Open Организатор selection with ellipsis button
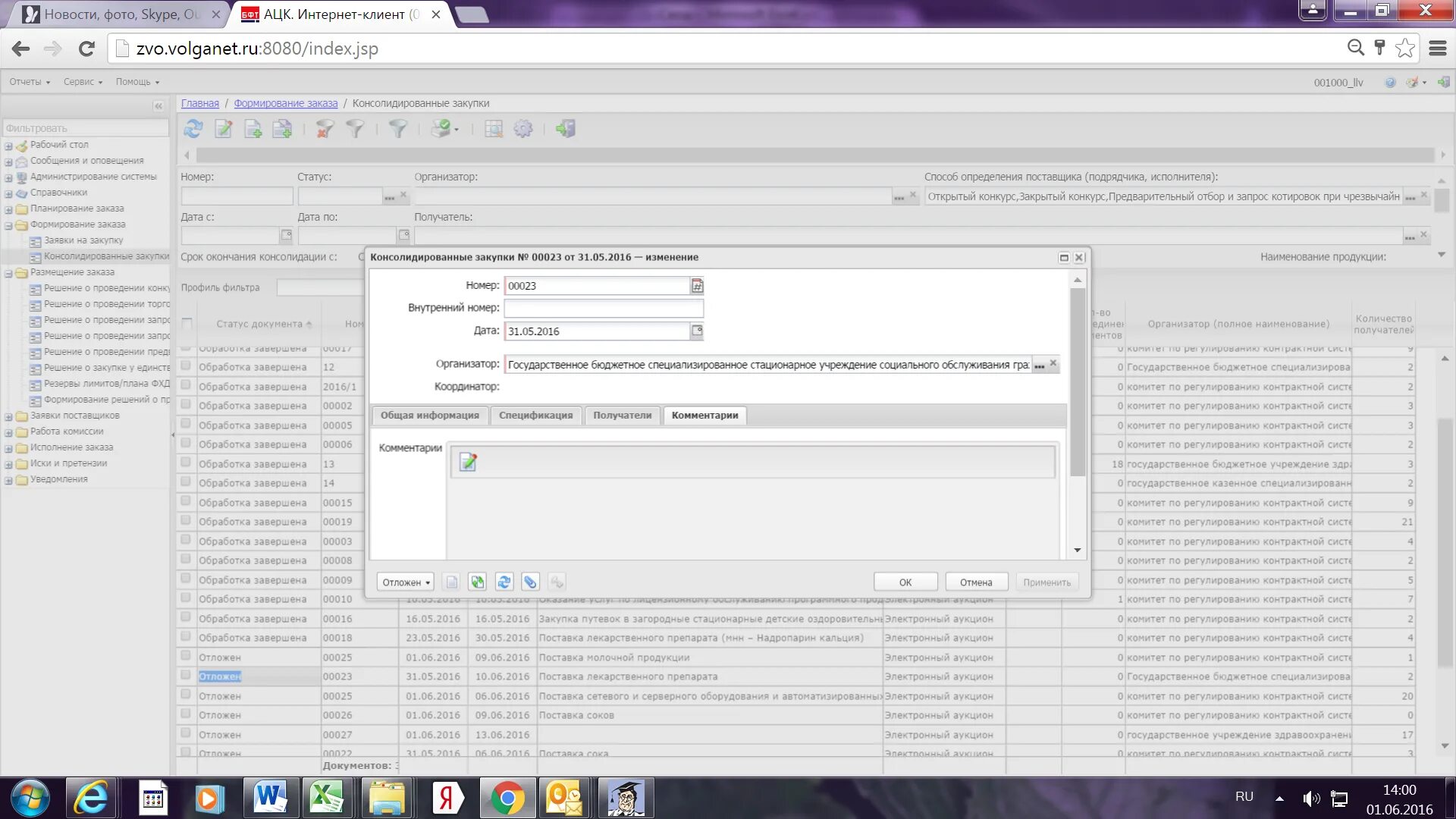The width and height of the screenshot is (1456, 819). 1040,366
